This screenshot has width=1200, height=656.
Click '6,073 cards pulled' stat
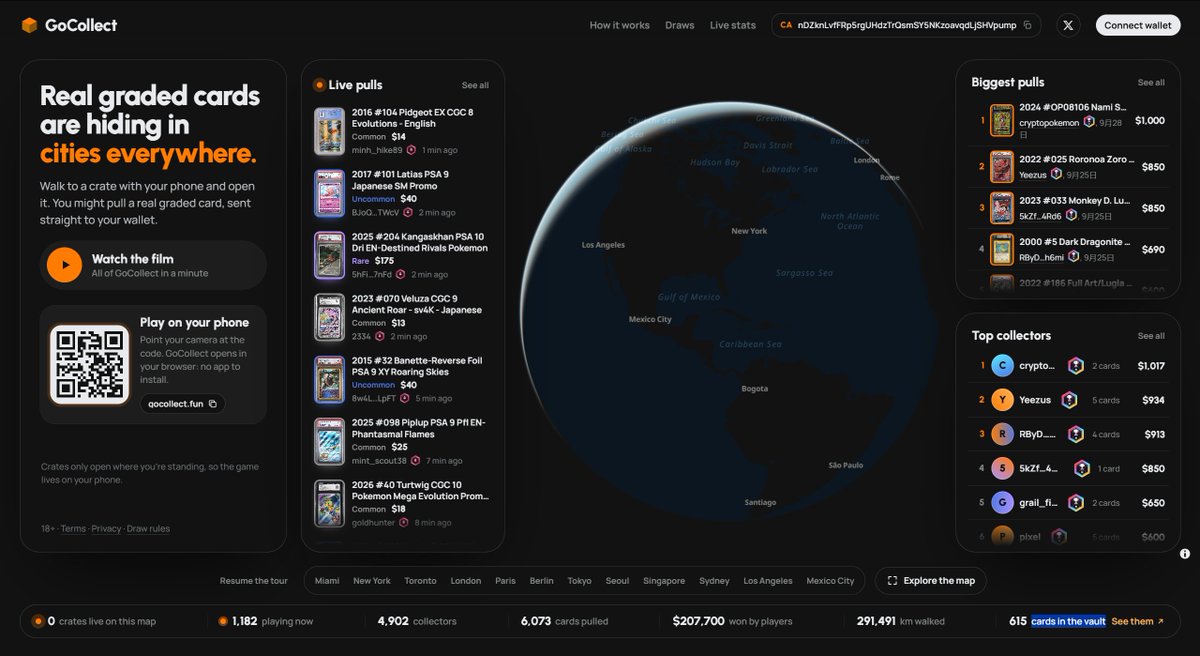click(564, 621)
